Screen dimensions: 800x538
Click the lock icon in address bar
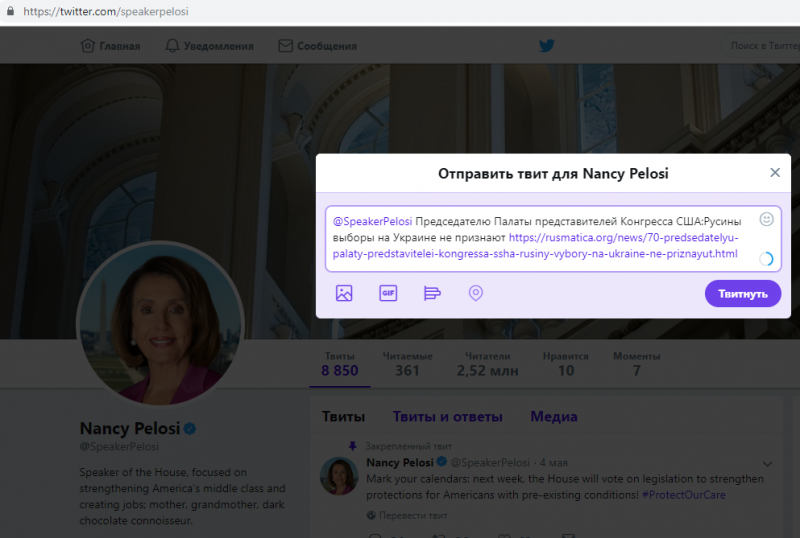click(x=10, y=11)
